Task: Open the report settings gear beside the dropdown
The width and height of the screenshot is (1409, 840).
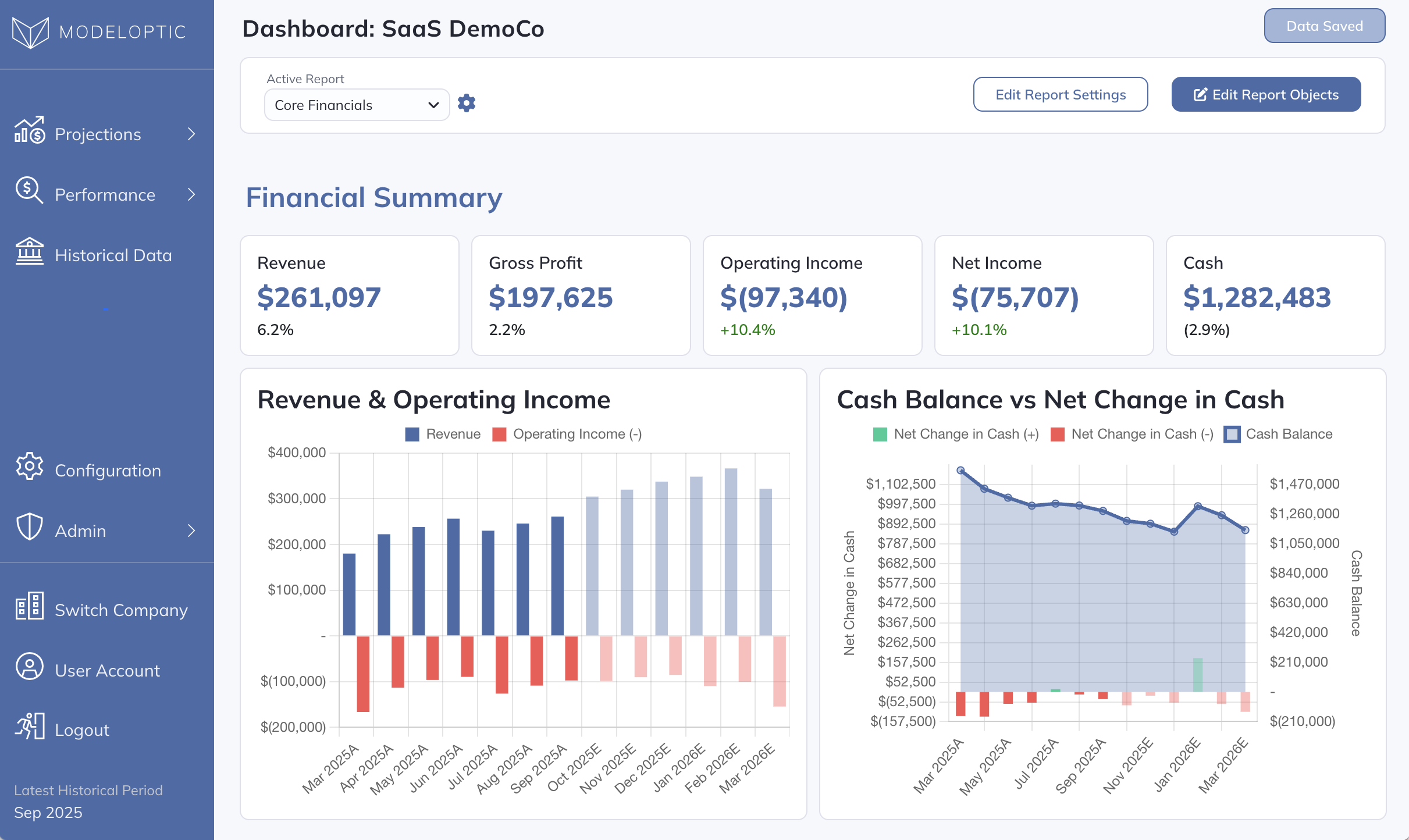Action: [467, 104]
